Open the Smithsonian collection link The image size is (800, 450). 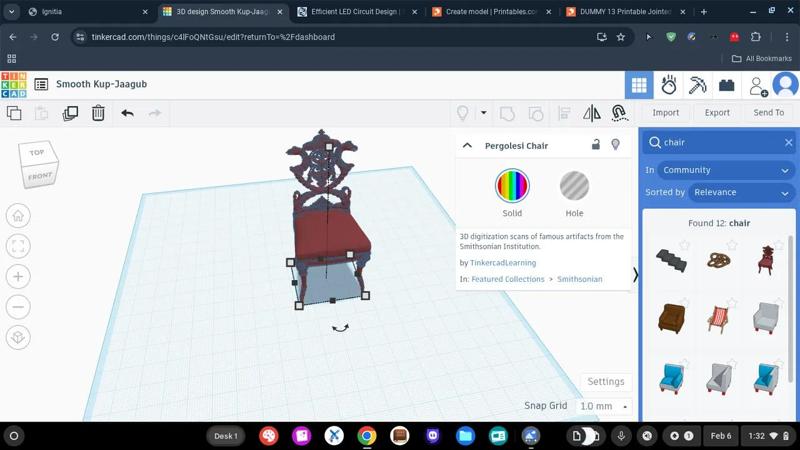pyautogui.click(x=580, y=279)
